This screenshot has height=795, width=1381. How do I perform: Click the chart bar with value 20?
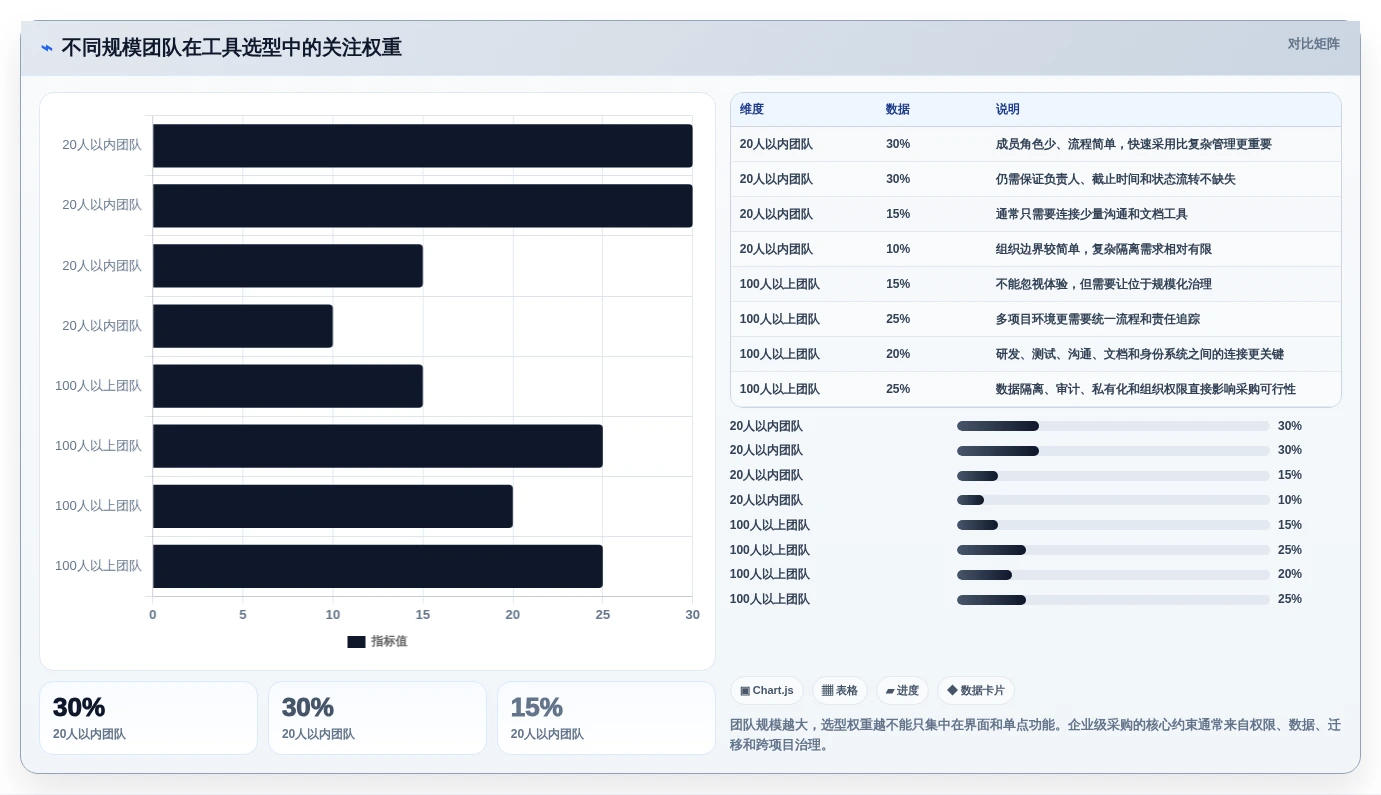[x=333, y=506]
